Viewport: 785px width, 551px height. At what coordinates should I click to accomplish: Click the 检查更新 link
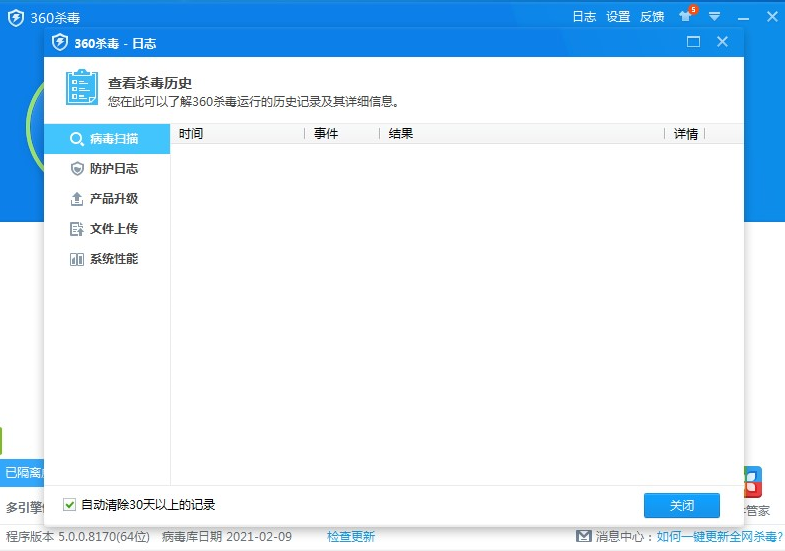point(351,537)
